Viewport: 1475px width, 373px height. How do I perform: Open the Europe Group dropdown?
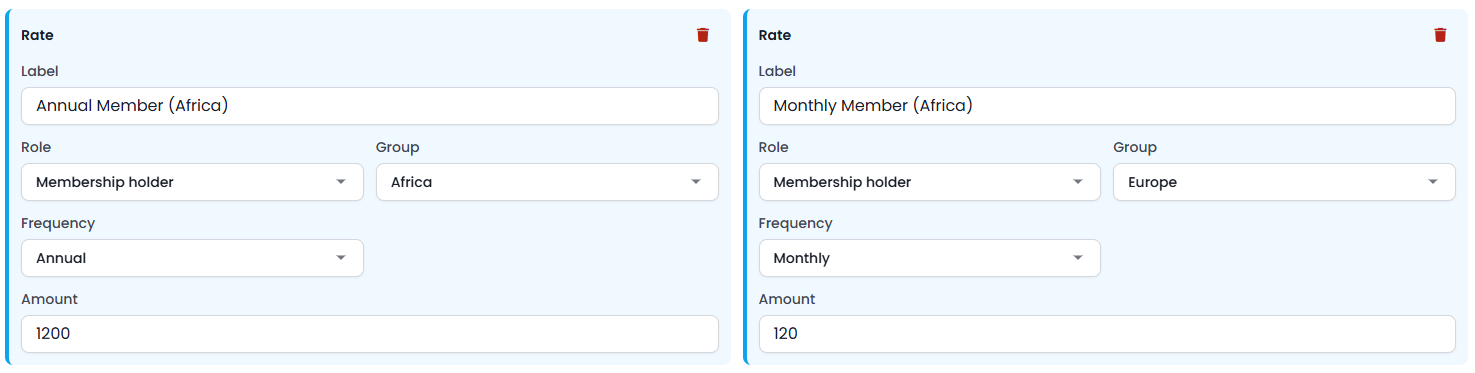[x=1284, y=182]
